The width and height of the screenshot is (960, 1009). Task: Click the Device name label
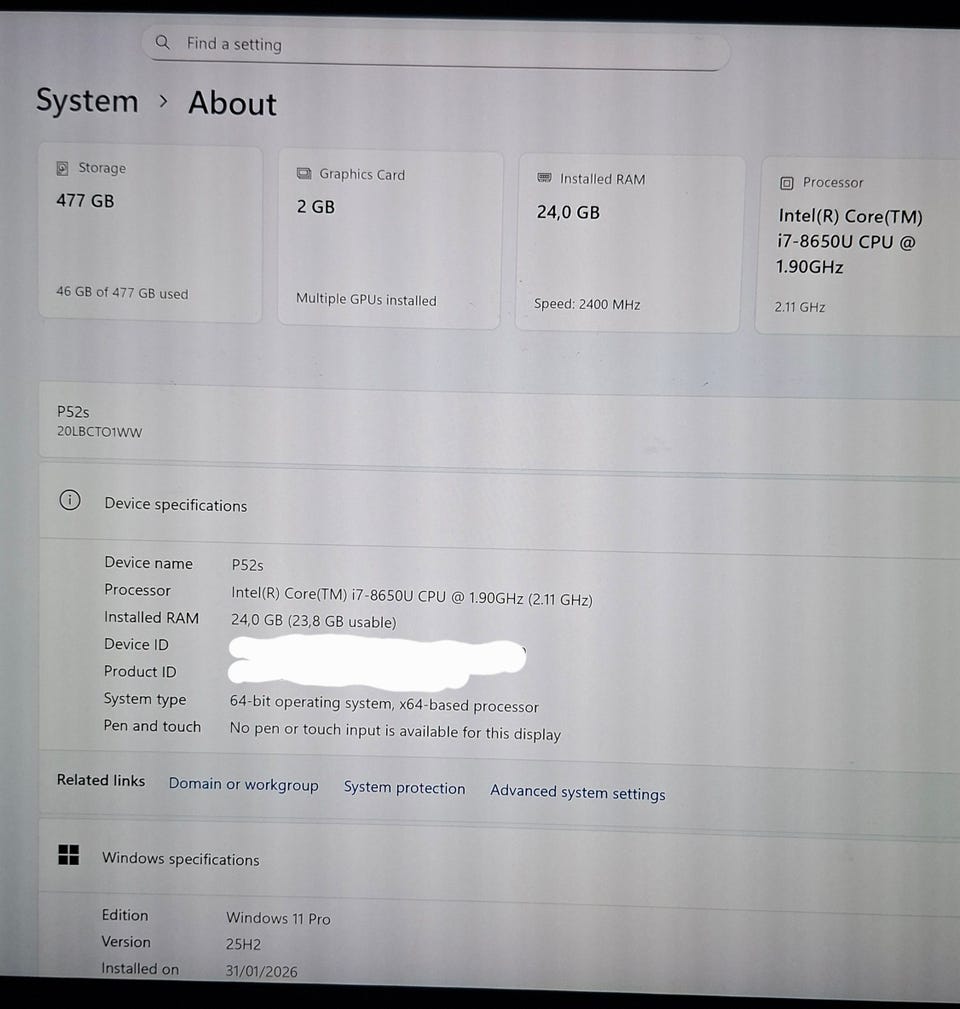pyautogui.click(x=149, y=563)
